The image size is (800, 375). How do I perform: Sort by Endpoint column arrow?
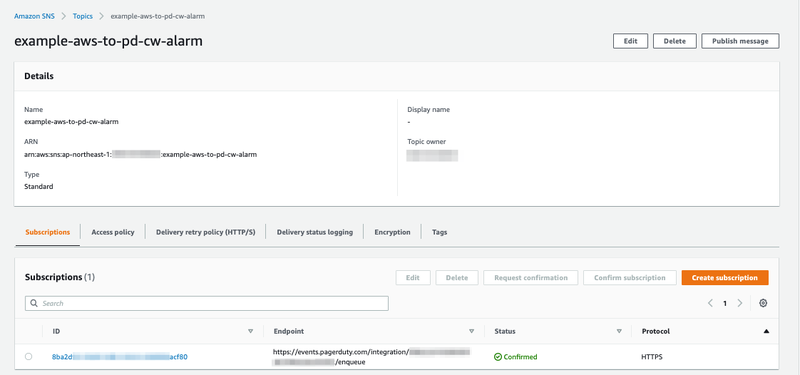[x=472, y=331]
